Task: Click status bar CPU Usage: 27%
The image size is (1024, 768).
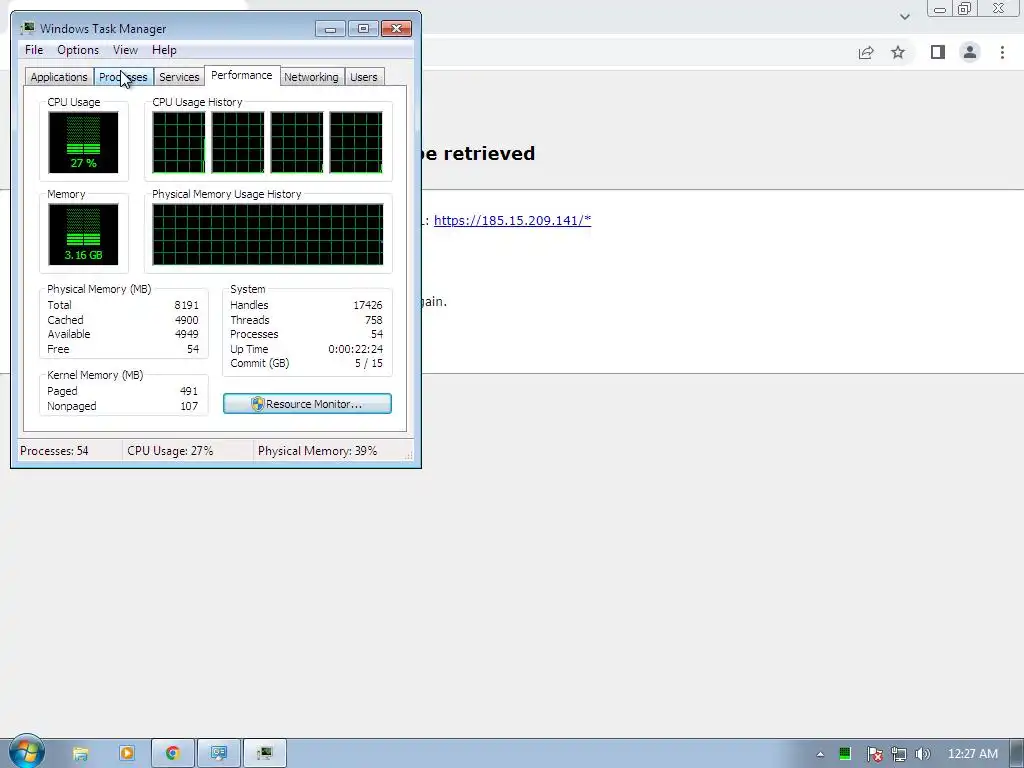Action: [170, 451]
